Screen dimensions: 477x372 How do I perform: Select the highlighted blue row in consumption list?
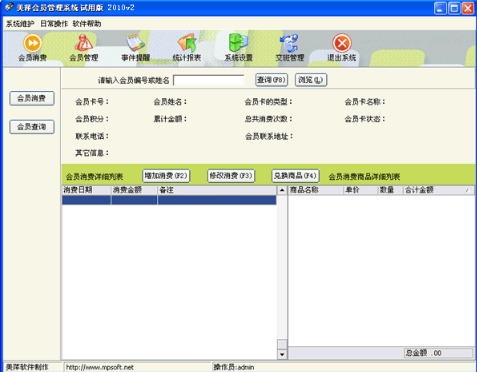point(169,200)
